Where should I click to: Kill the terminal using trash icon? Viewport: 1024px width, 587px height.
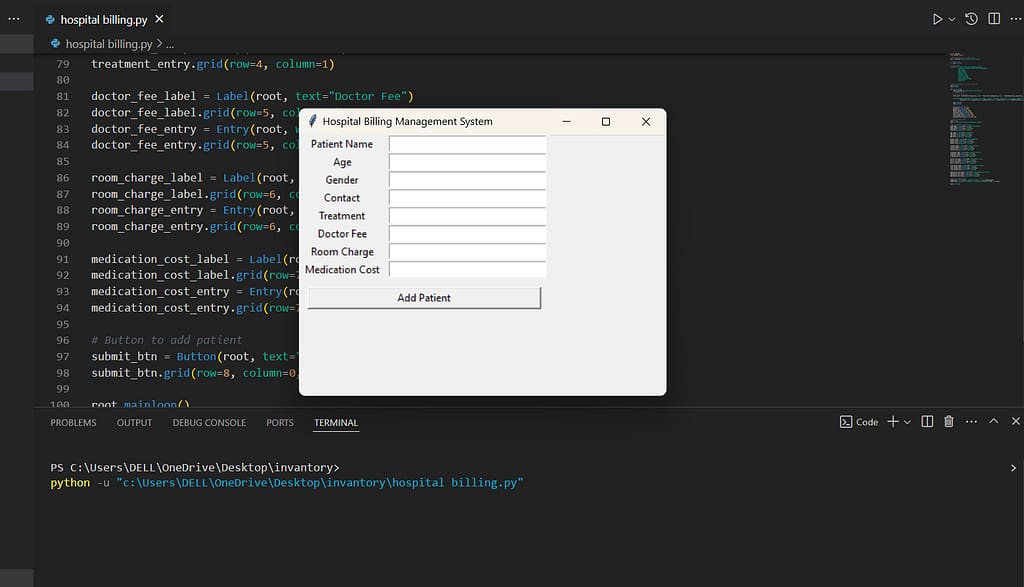coord(948,421)
